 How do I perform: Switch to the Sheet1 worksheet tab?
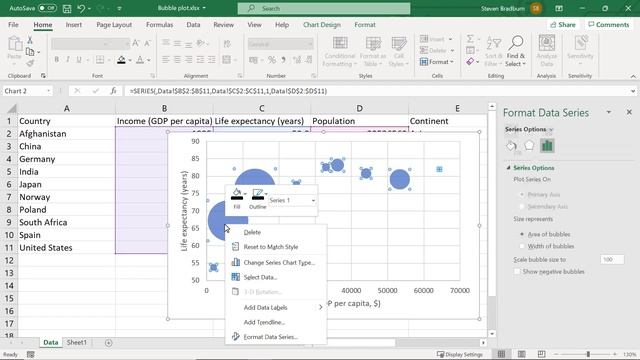click(x=76, y=342)
